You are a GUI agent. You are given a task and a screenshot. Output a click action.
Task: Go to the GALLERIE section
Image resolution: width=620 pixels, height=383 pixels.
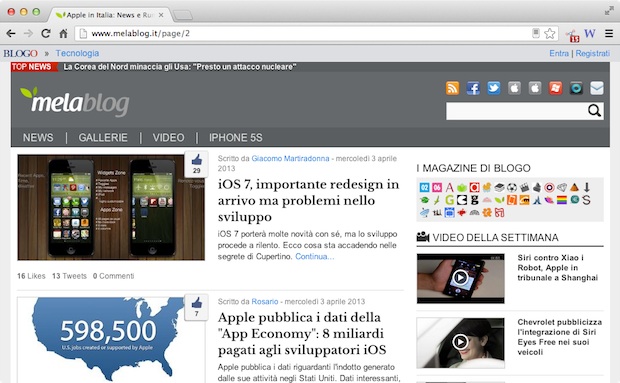(103, 138)
